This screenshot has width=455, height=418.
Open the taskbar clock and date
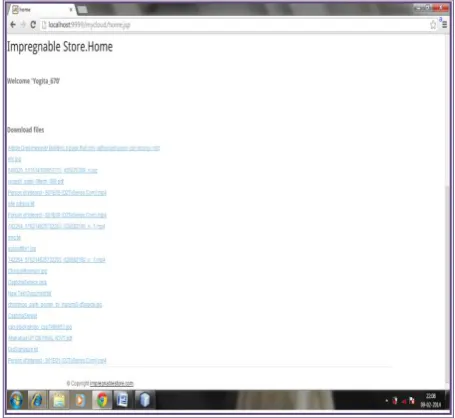pyautogui.click(x=431, y=400)
